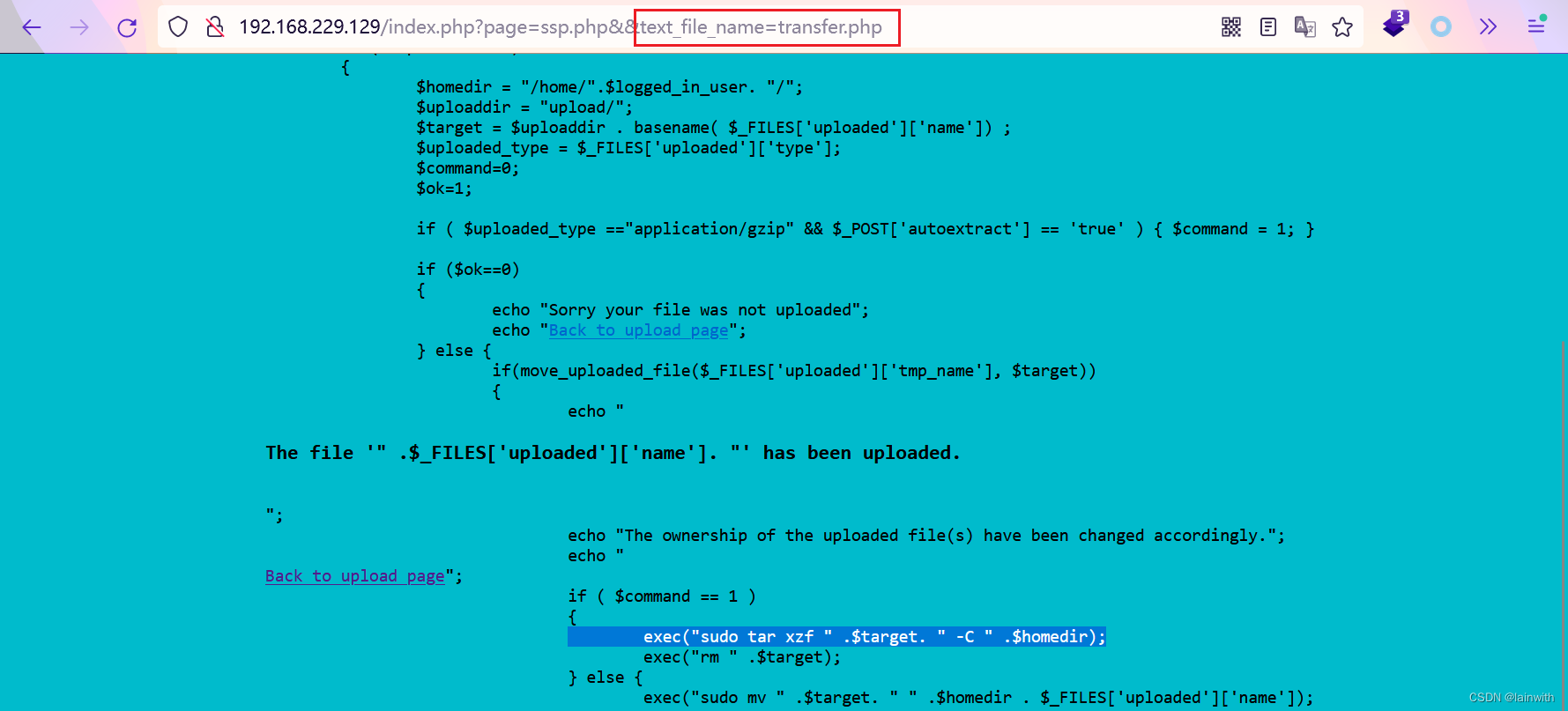Open the tracking protection shield icon

click(178, 27)
